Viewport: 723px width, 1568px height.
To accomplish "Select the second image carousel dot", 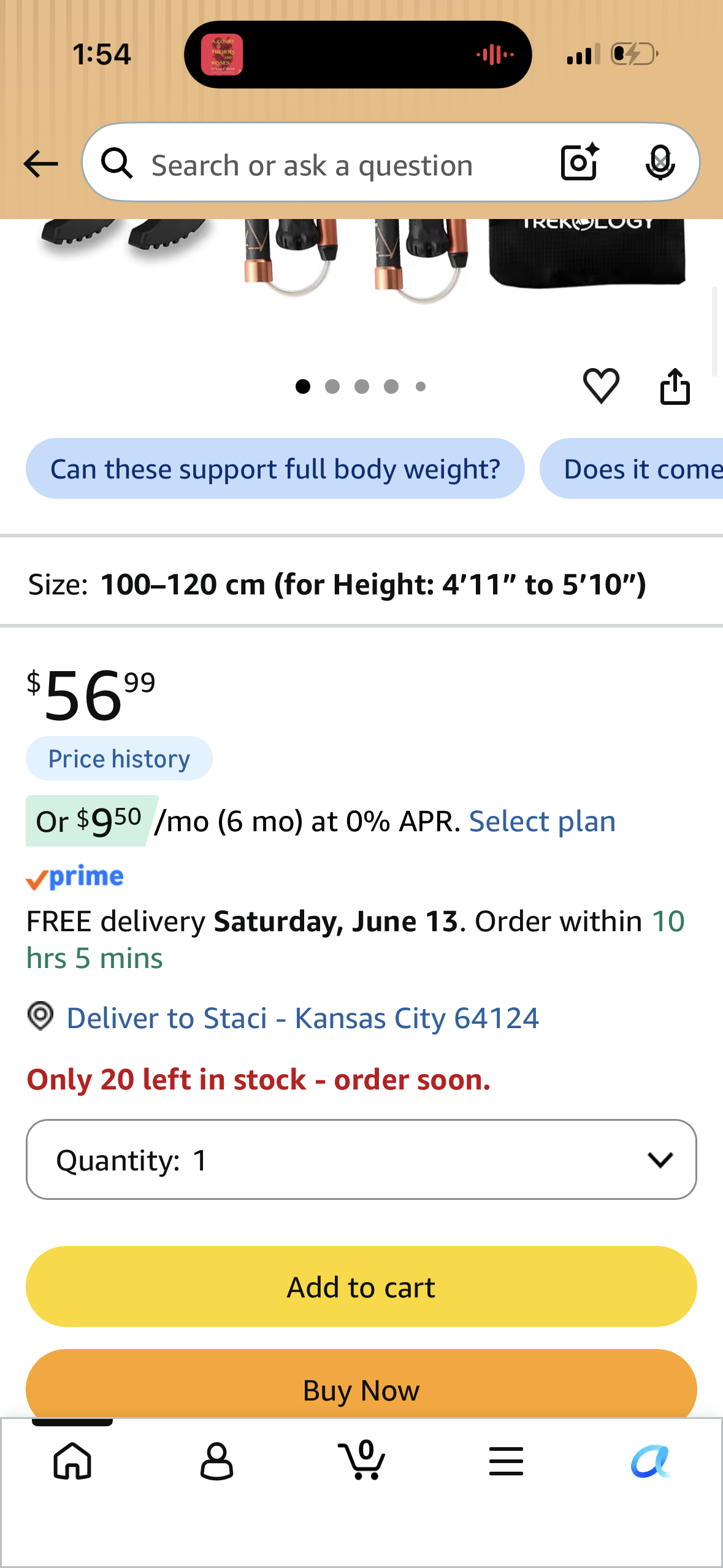I will point(332,386).
